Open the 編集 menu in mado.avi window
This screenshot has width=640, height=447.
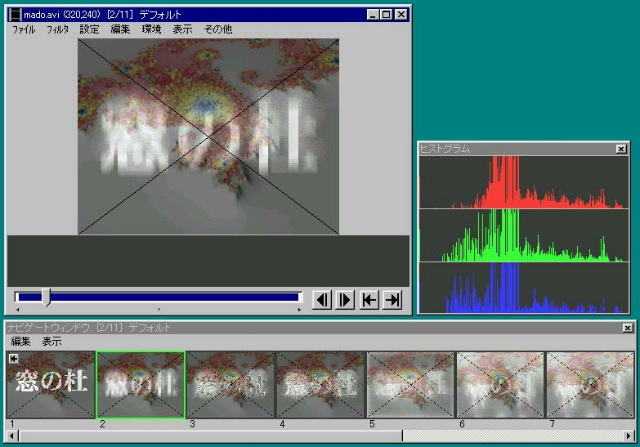120,29
